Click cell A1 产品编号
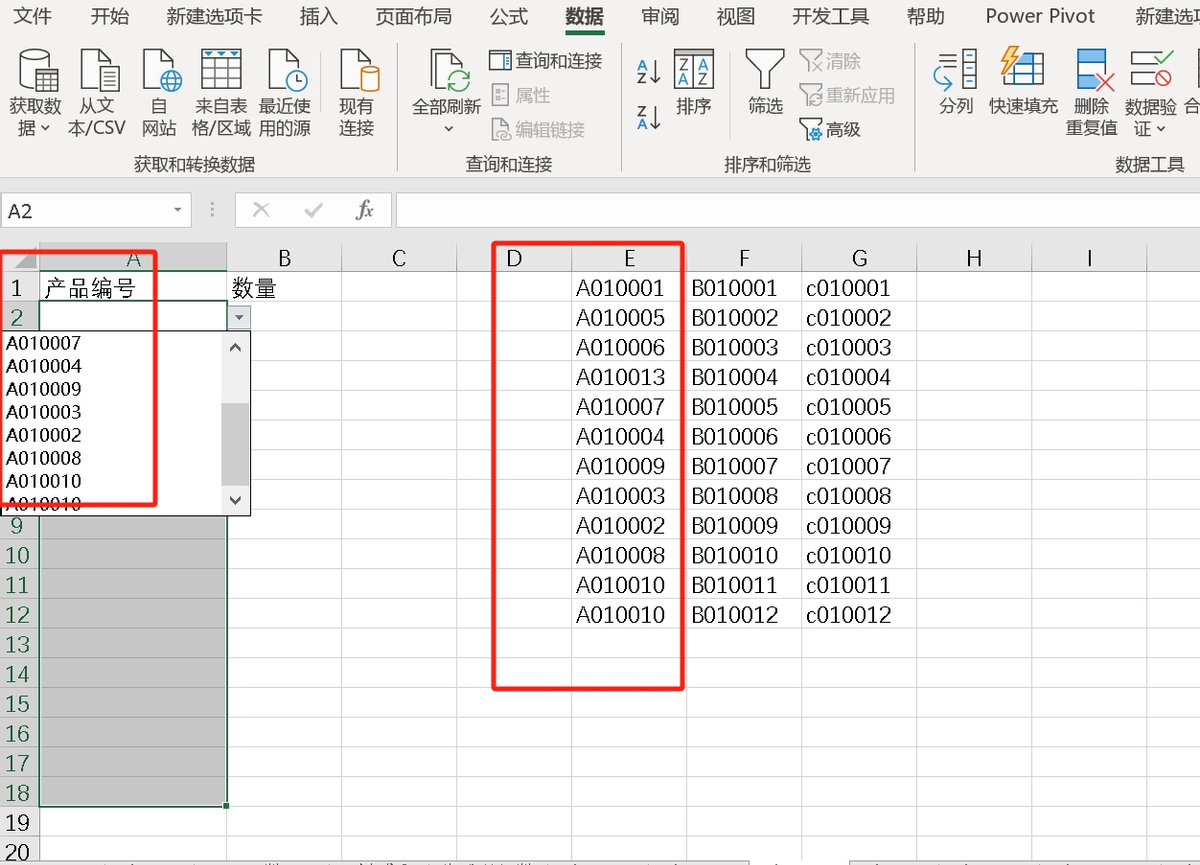 [x=132, y=288]
